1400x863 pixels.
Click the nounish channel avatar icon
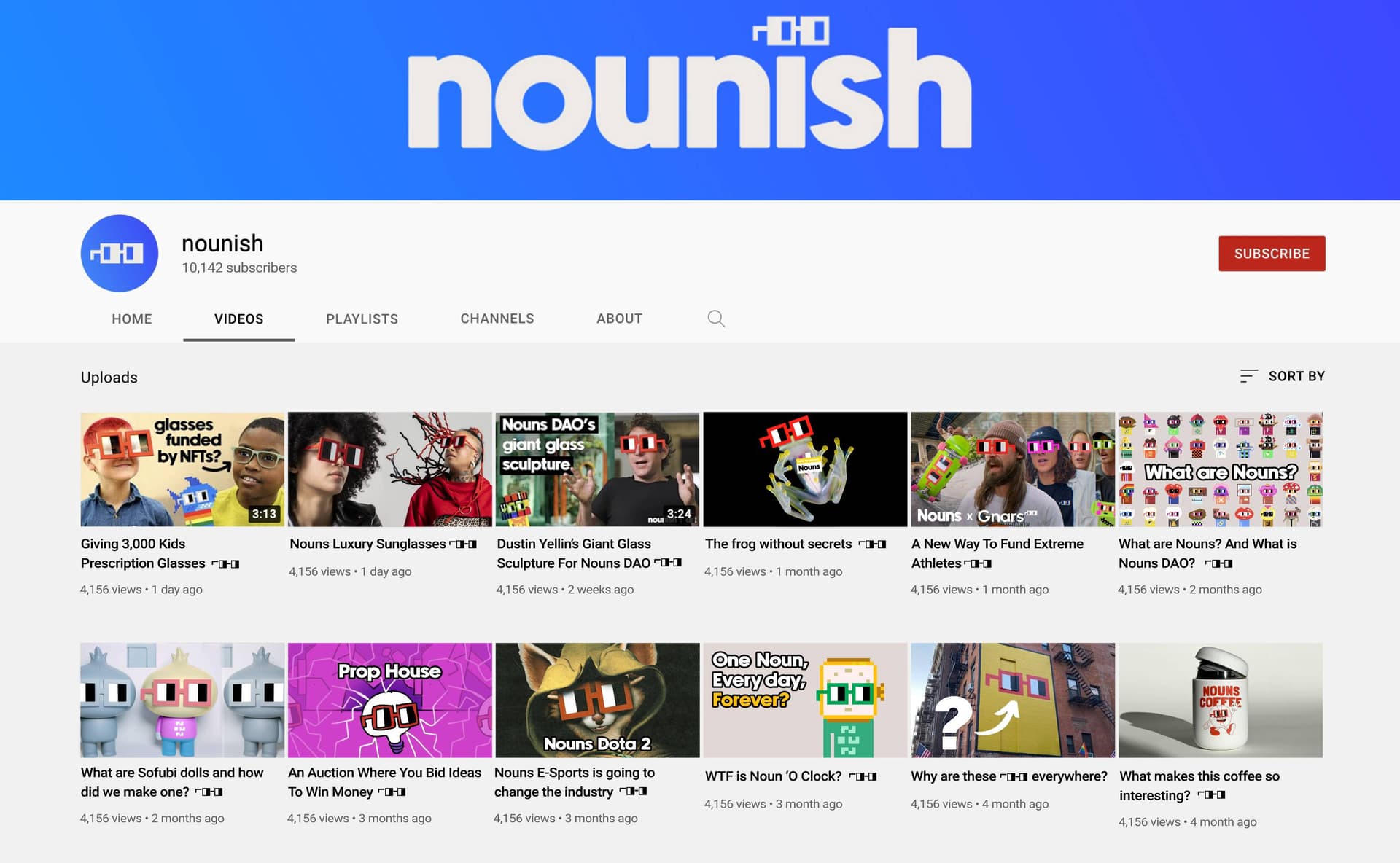coord(120,253)
